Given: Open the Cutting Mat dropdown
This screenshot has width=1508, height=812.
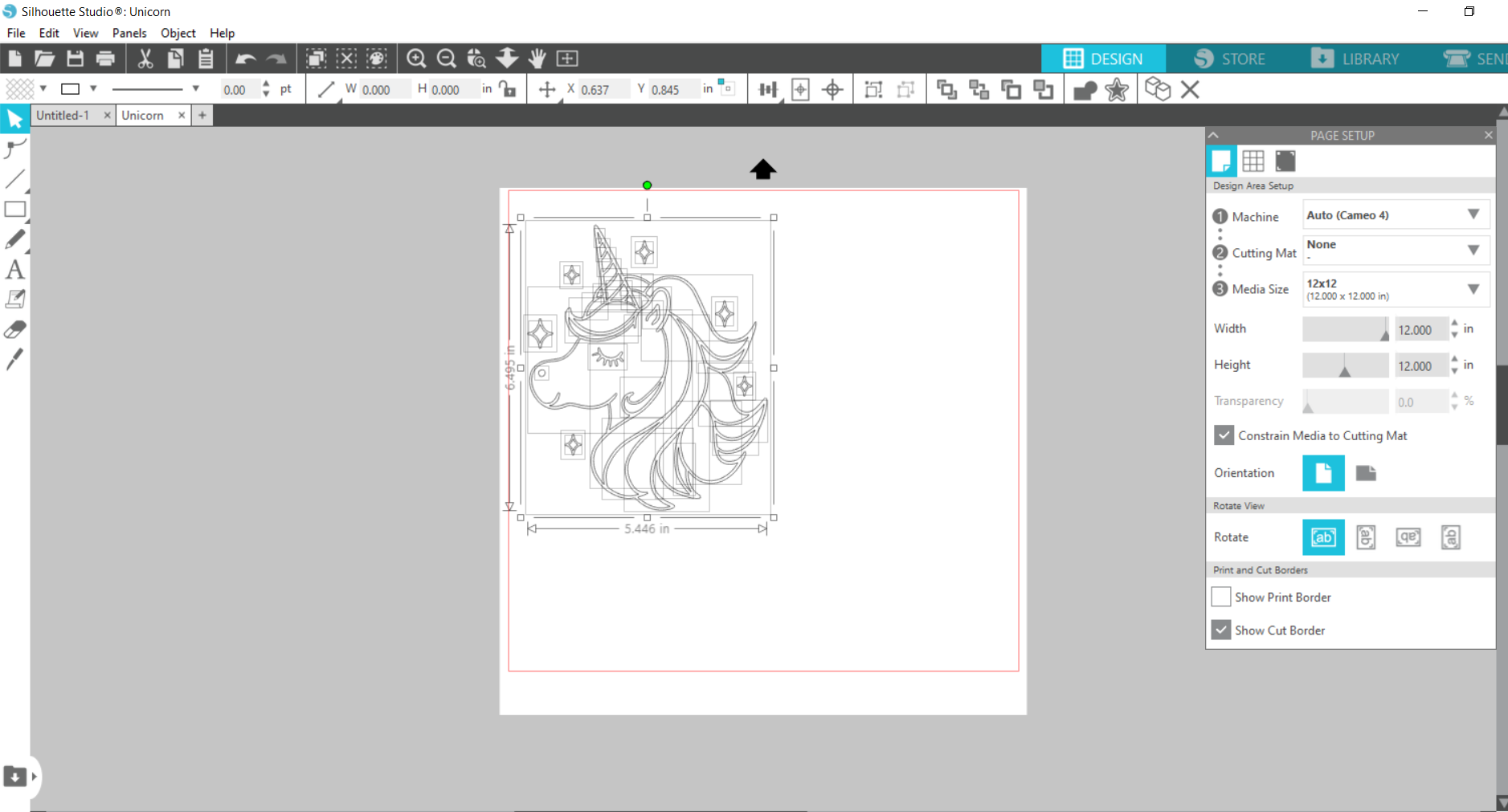Looking at the screenshot, I should pyautogui.click(x=1396, y=250).
